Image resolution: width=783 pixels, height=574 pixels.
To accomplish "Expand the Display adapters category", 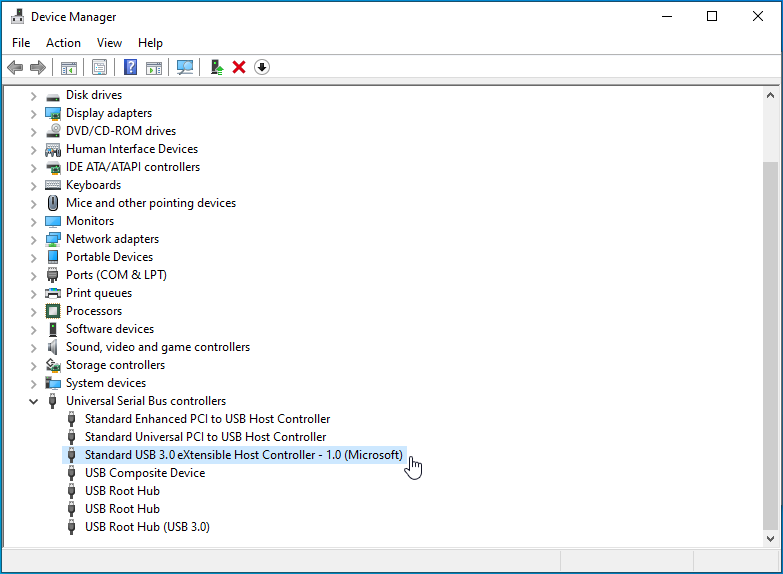I will point(33,113).
